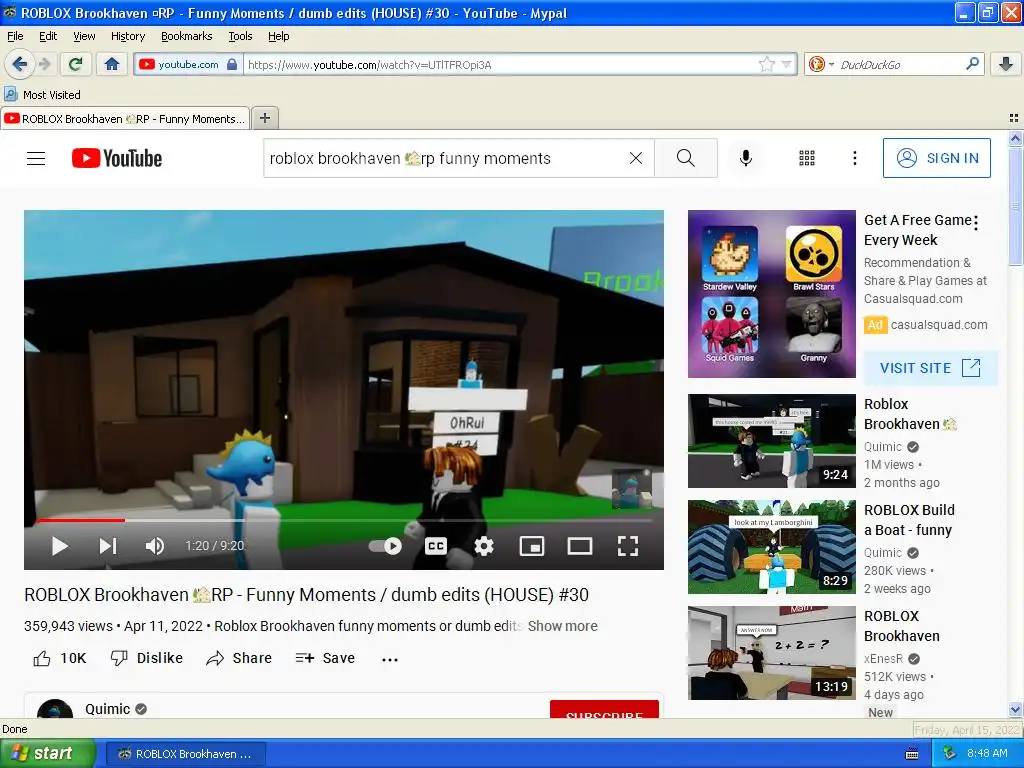Dislike the video with thumbs-down button
The image size is (1024, 768).
(x=146, y=658)
